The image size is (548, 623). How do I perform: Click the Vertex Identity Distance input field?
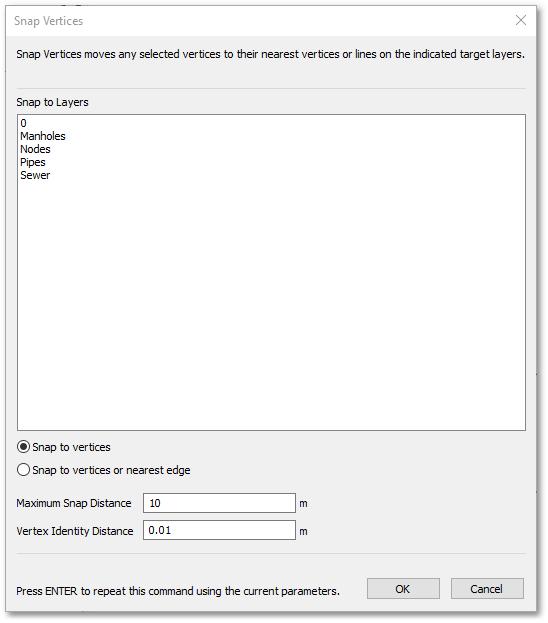point(219,530)
